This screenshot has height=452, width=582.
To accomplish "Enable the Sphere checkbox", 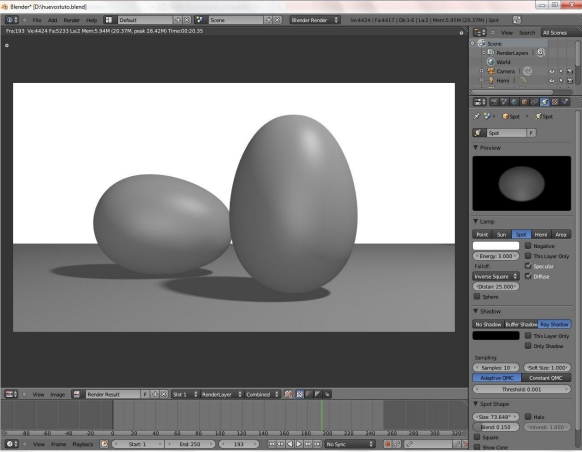I will [x=477, y=297].
